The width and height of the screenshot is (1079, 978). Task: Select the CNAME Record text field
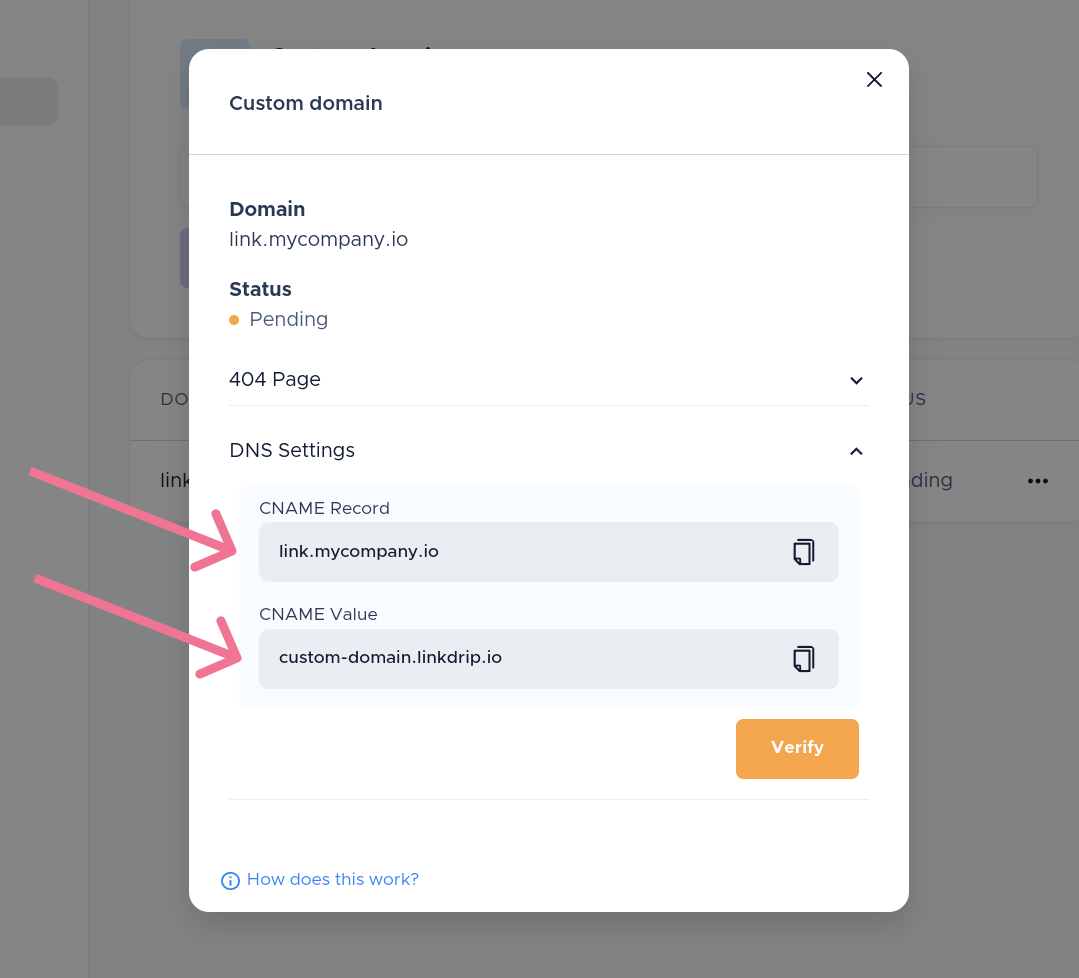[x=500, y=551]
